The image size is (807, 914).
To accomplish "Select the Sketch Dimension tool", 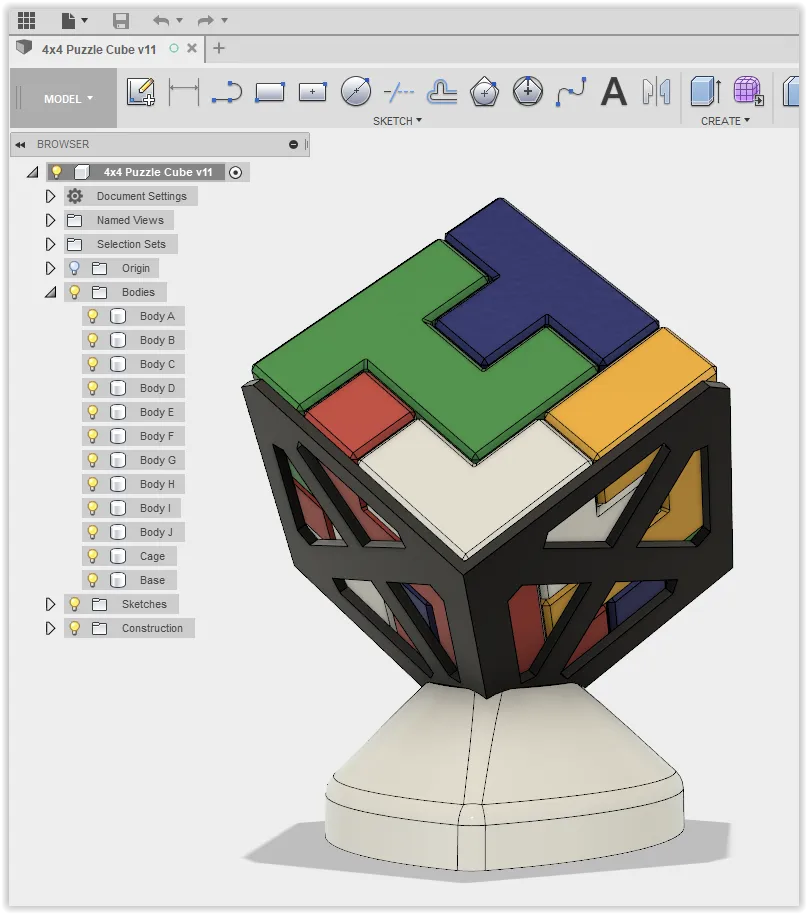I will click(186, 91).
